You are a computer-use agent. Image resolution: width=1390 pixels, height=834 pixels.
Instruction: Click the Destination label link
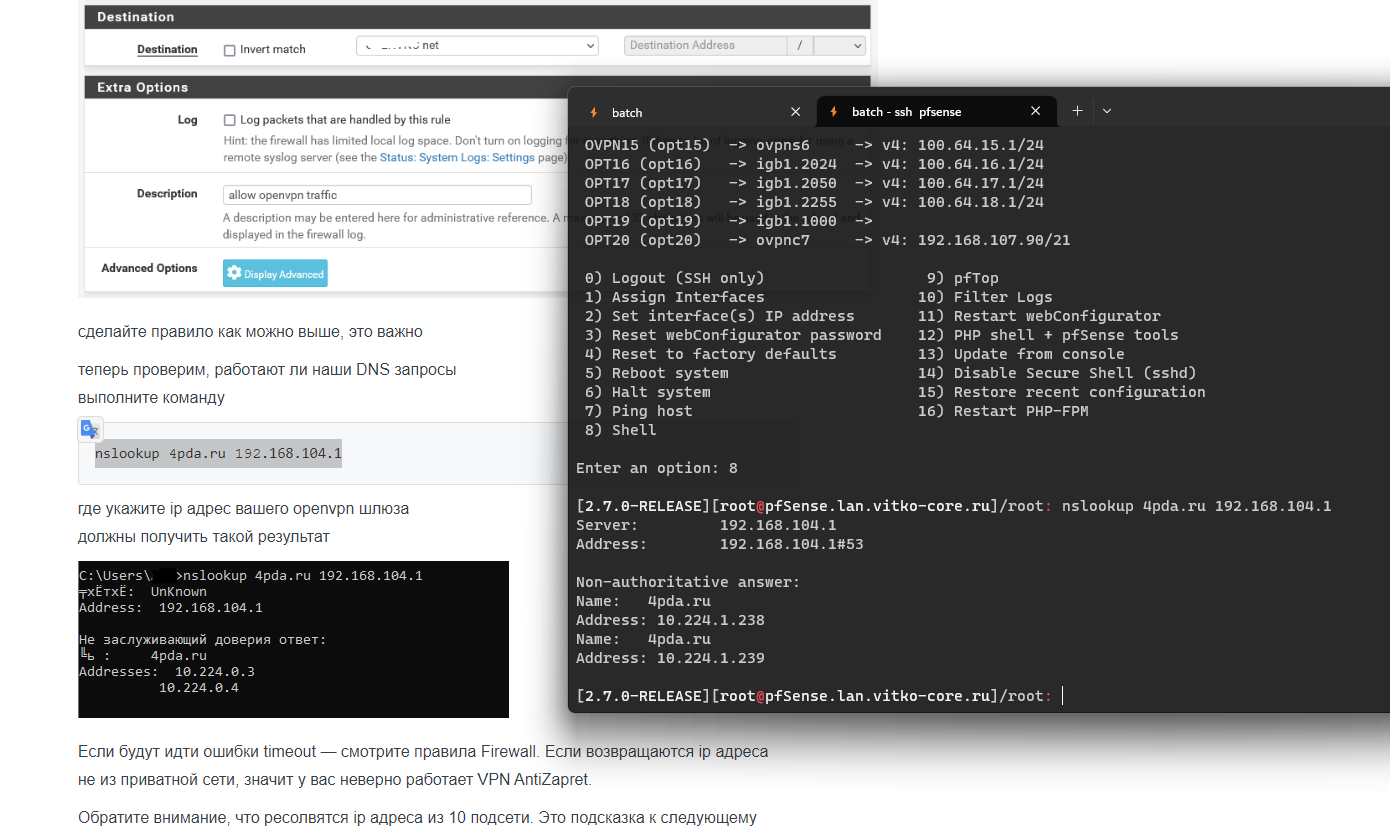[167, 50]
